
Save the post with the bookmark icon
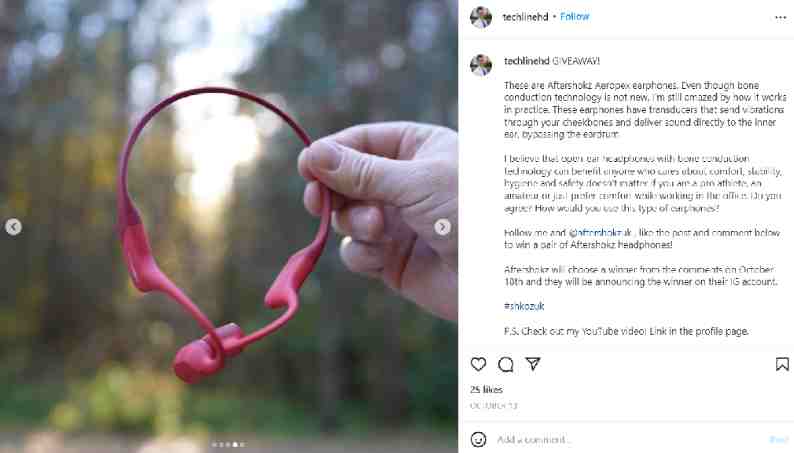pyautogui.click(x=782, y=364)
